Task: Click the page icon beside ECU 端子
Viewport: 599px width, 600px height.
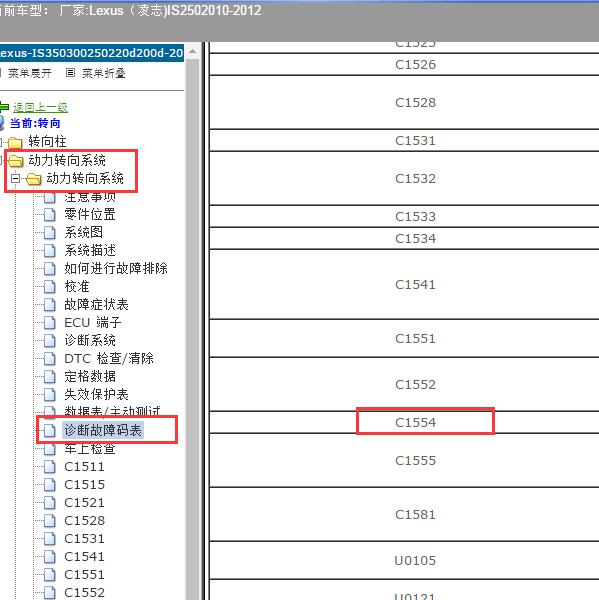Action: point(49,323)
